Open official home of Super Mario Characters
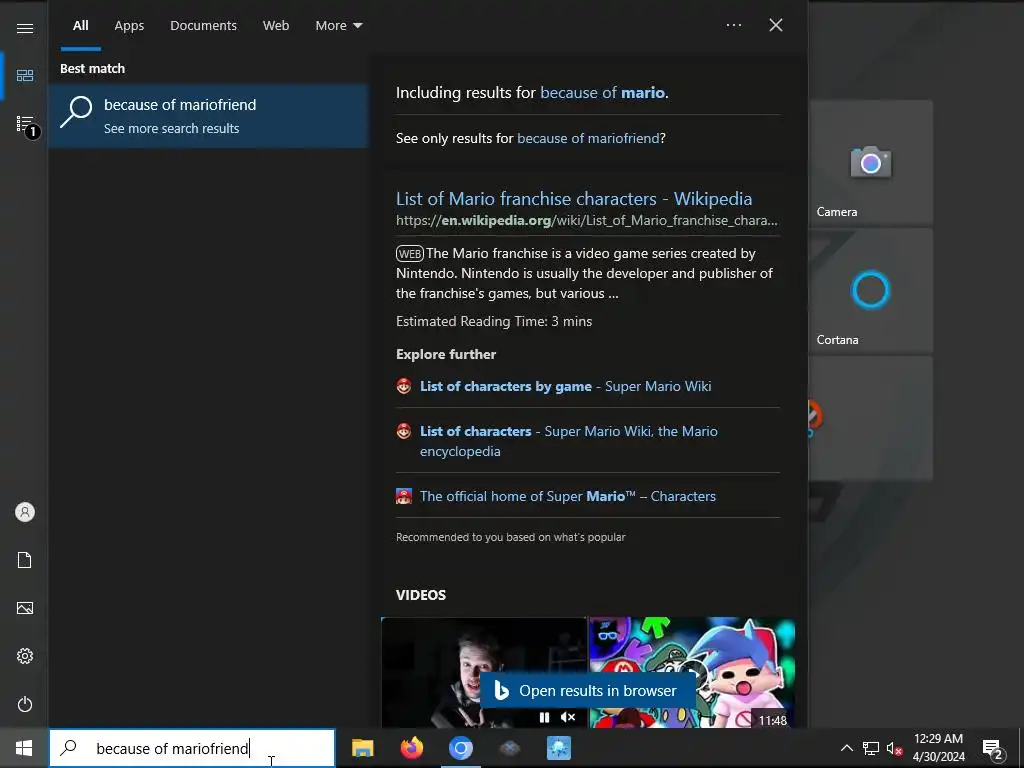The image size is (1024, 768). pyautogui.click(x=568, y=496)
